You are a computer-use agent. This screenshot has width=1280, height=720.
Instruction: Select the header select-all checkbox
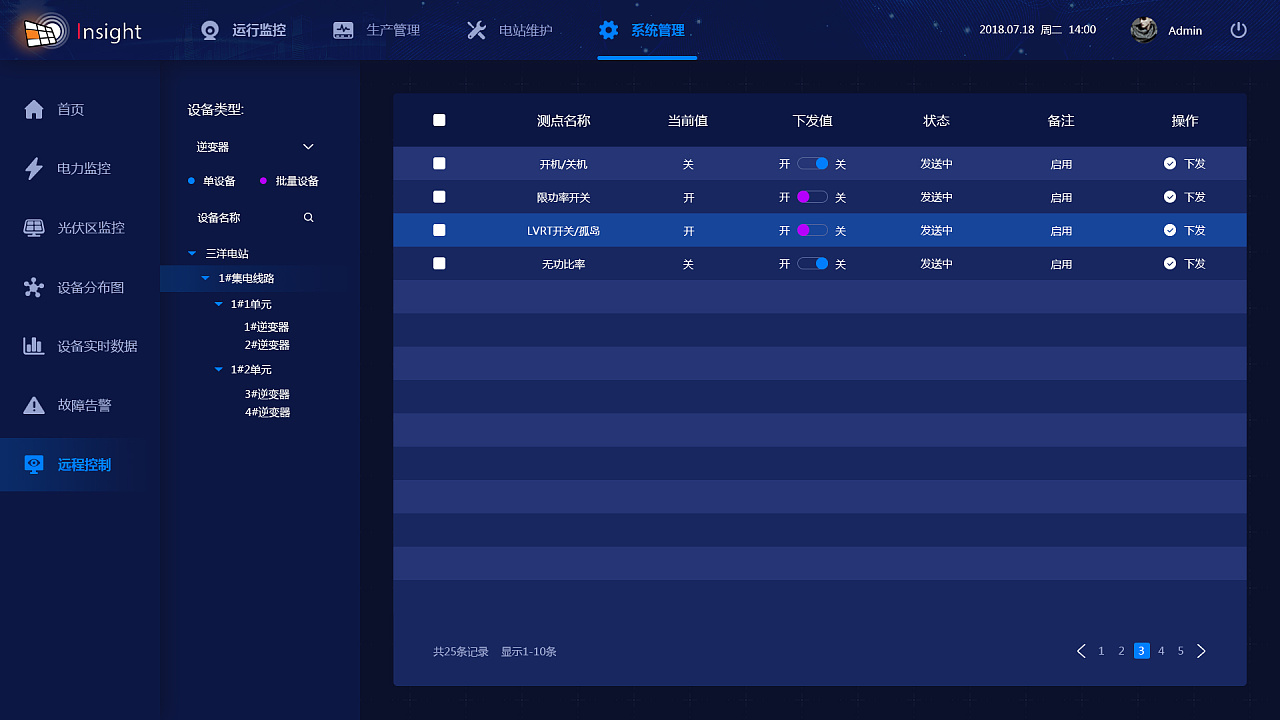click(x=439, y=120)
